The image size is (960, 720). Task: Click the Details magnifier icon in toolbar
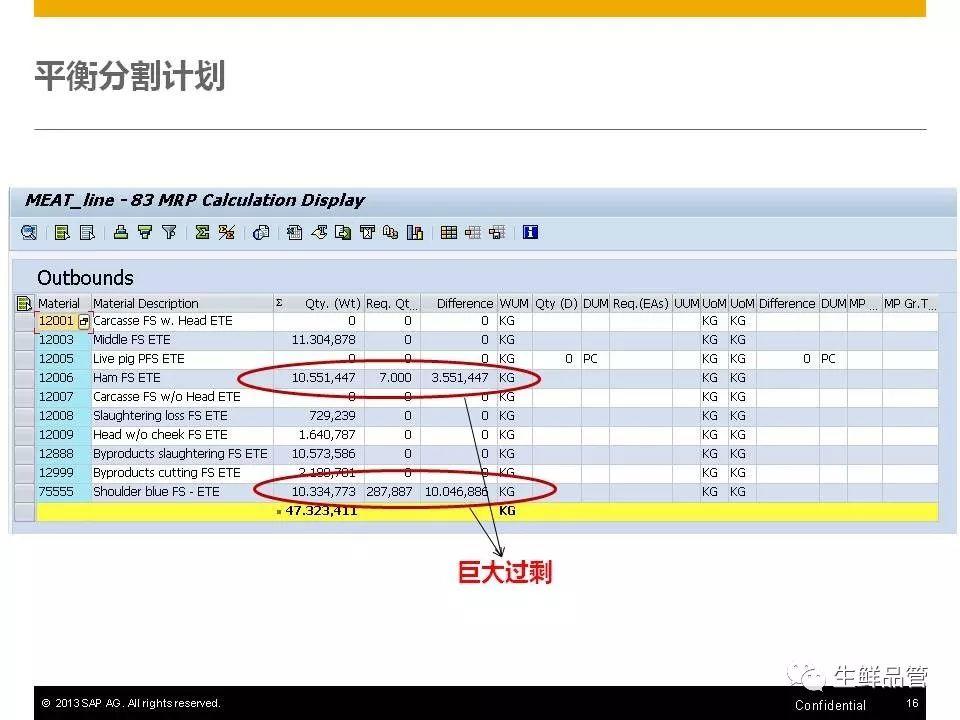point(29,232)
